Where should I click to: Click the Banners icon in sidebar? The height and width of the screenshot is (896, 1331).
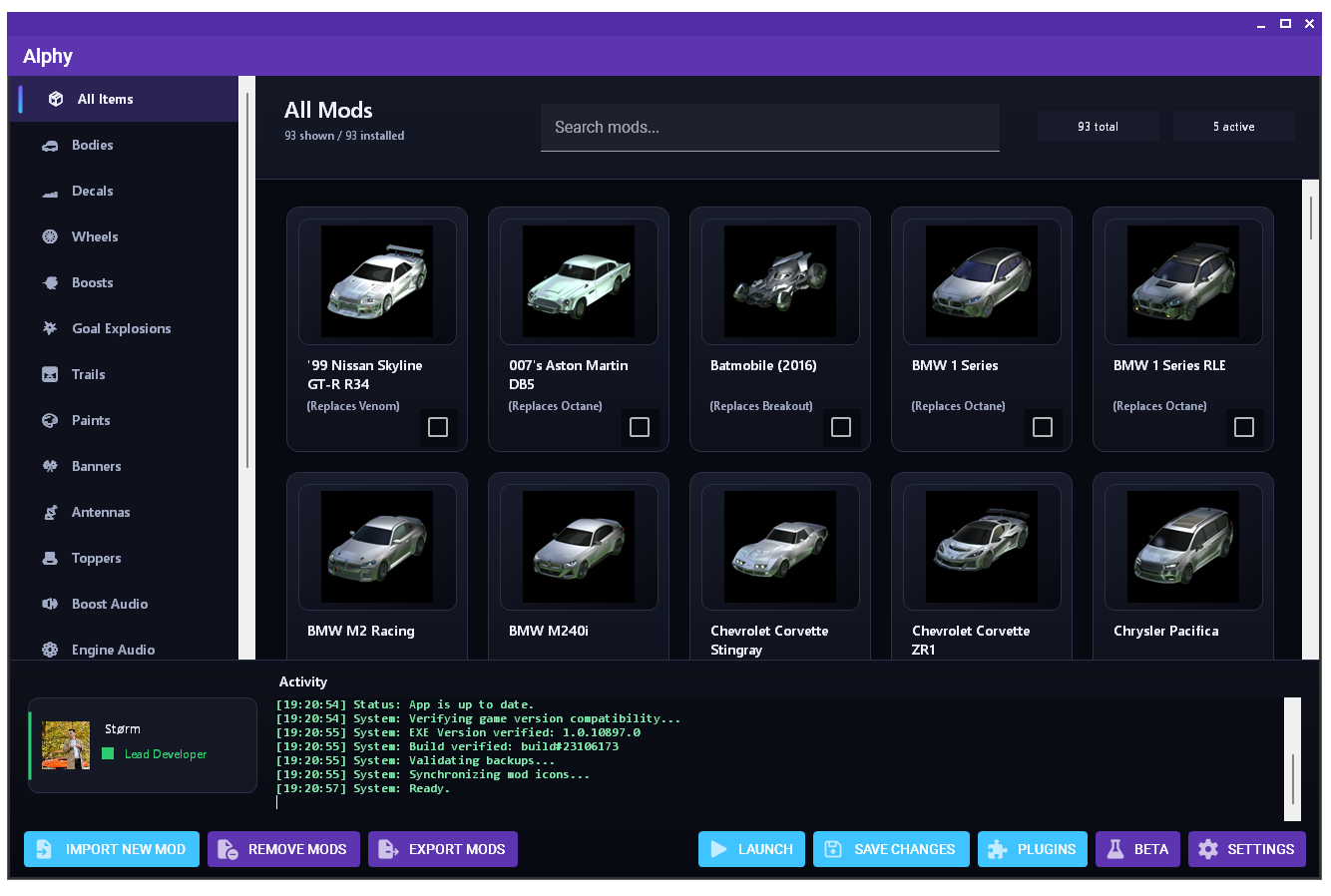50,466
